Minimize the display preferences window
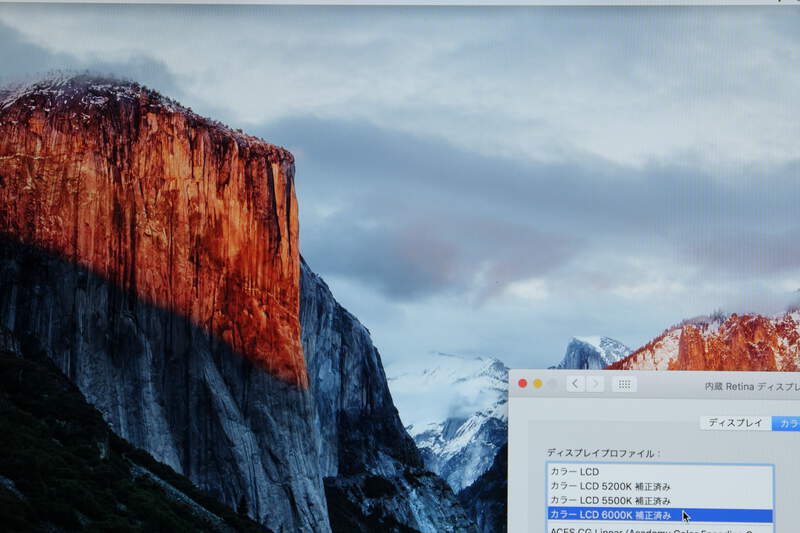 pos(537,384)
